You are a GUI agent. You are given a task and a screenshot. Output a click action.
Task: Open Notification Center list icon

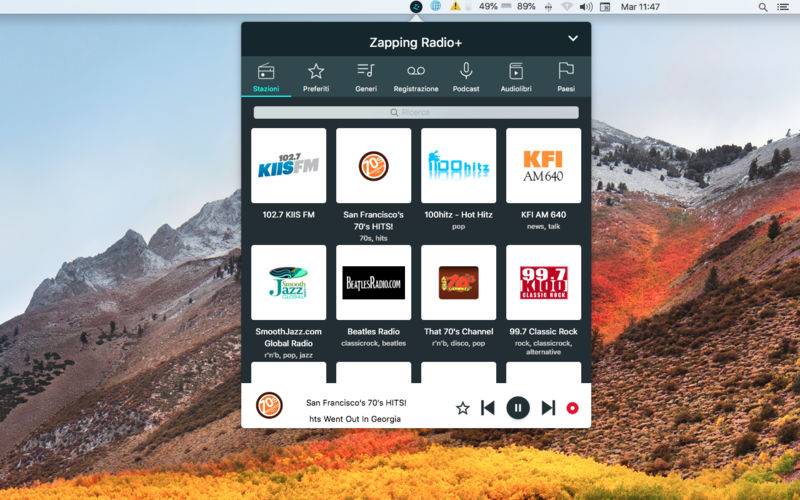(x=783, y=7)
